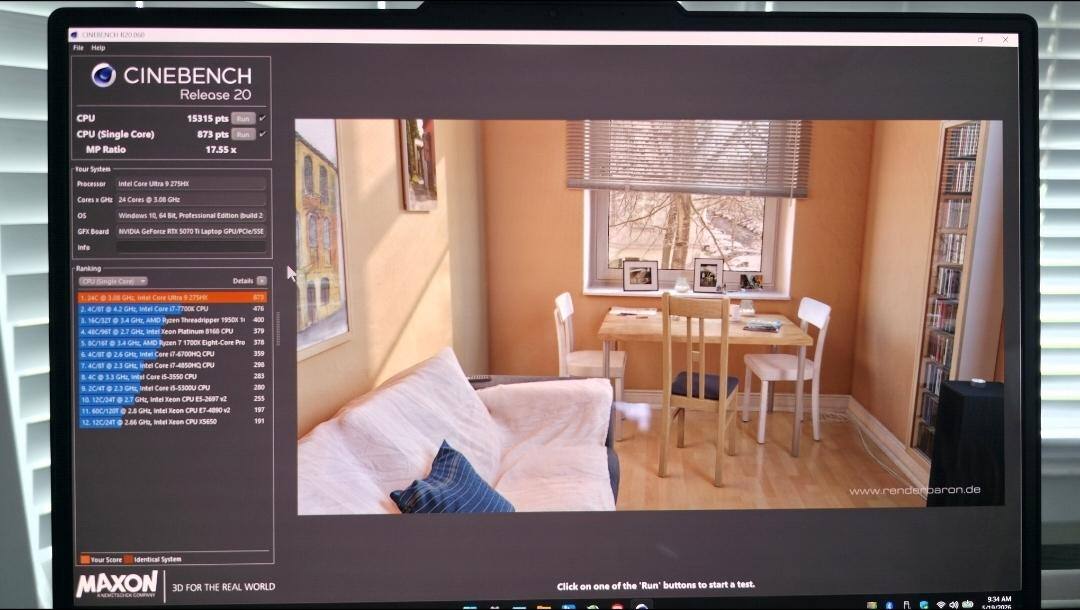Select ranking row AMD Ryzen Threadripper 1950X
Screen dimensions: 1080x610
[172, 320]
